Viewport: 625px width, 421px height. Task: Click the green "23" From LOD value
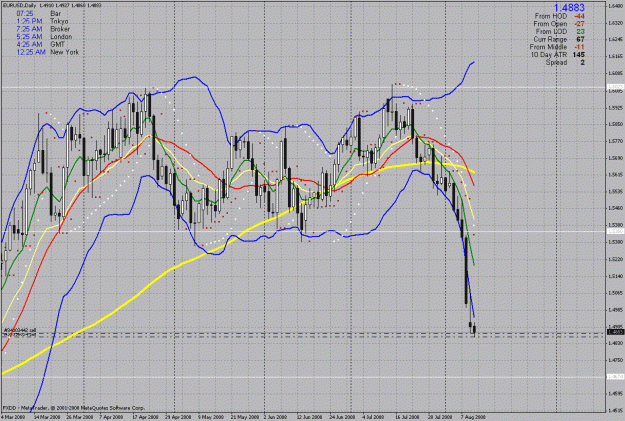pos(580,31)
